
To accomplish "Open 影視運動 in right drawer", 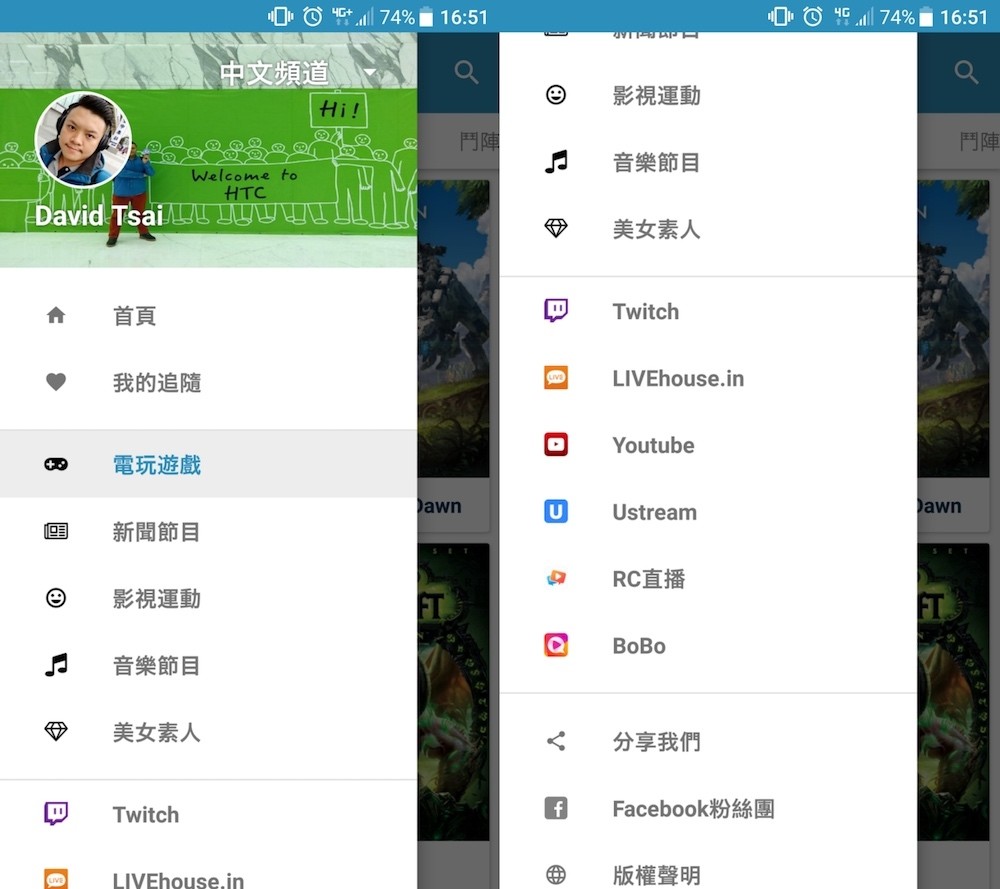I will tap(657, 96).
